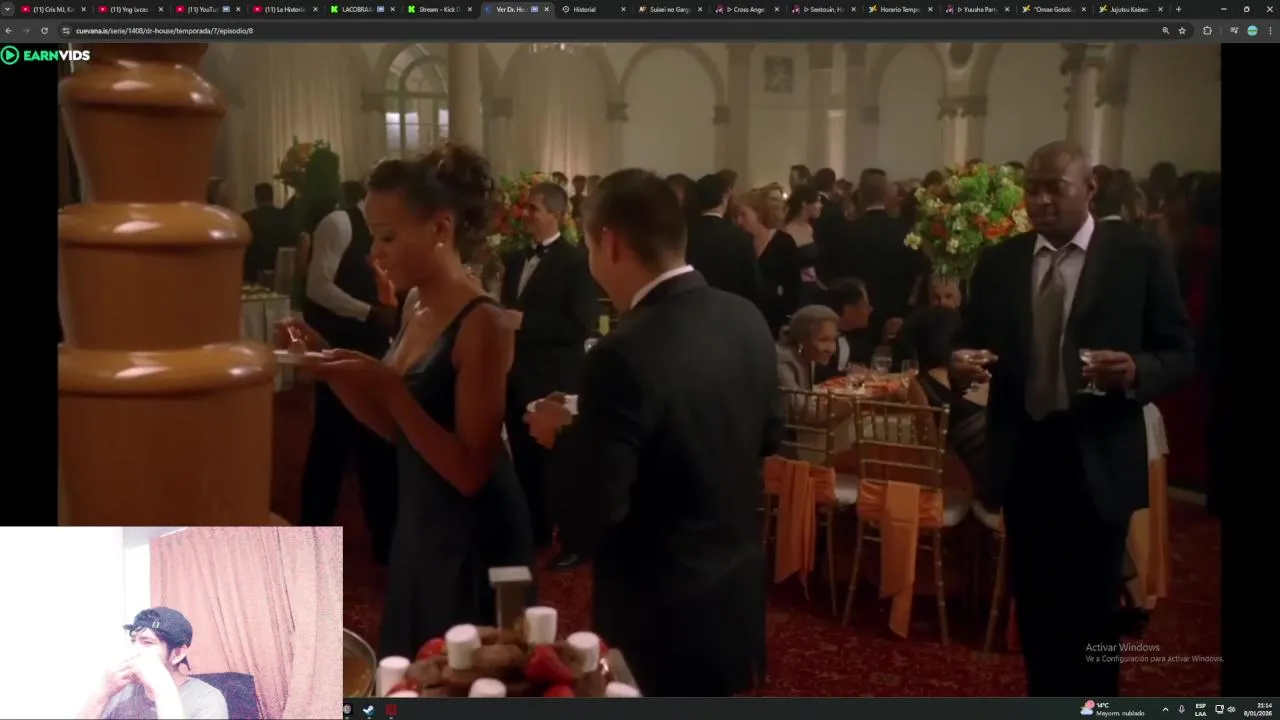Switch to the 'Omae Gotoki' tab
Viewport: 1280px width, 720px height.
(1056, 9)
